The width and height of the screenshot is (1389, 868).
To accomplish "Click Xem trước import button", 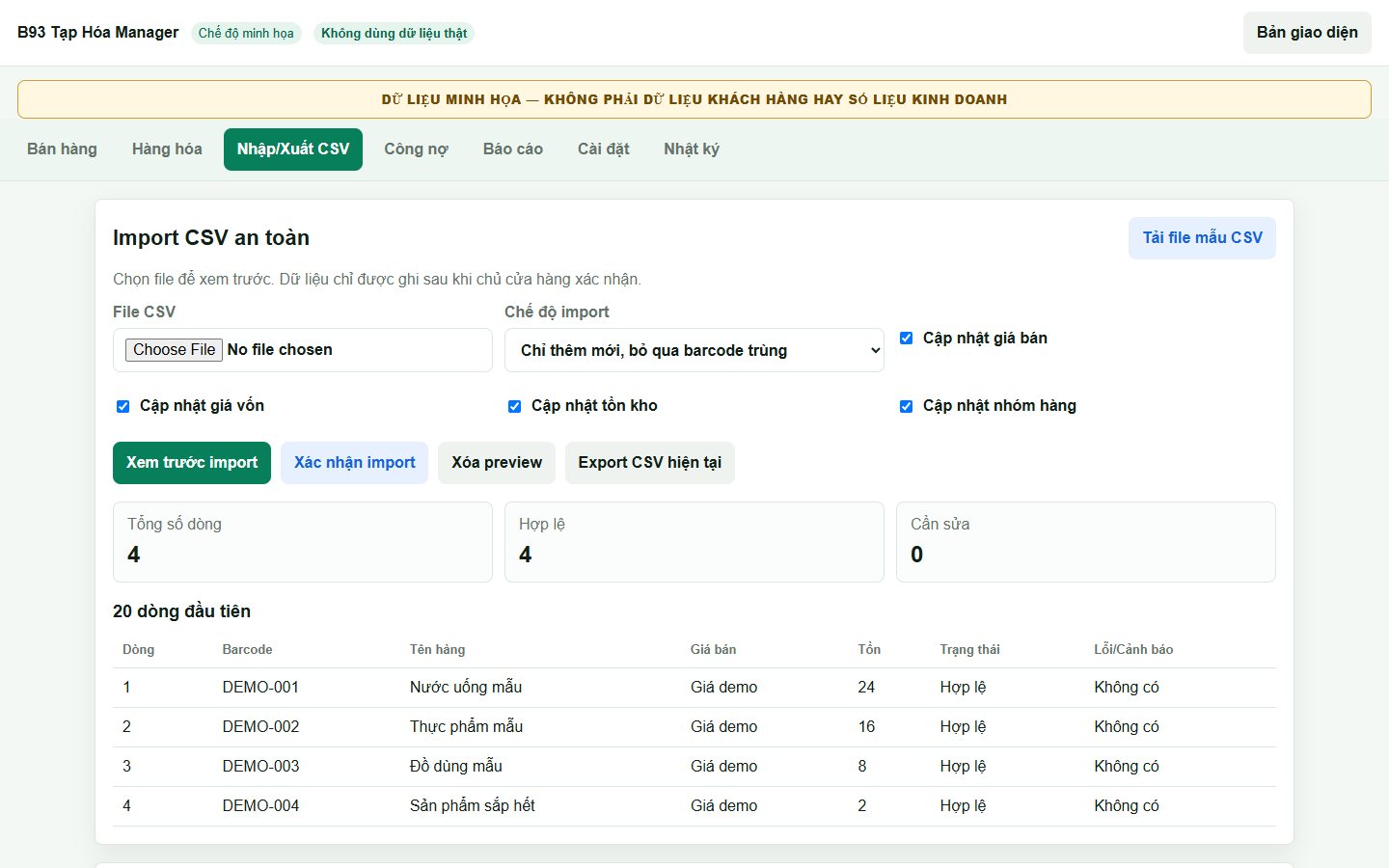I will (x=192, y=463).
